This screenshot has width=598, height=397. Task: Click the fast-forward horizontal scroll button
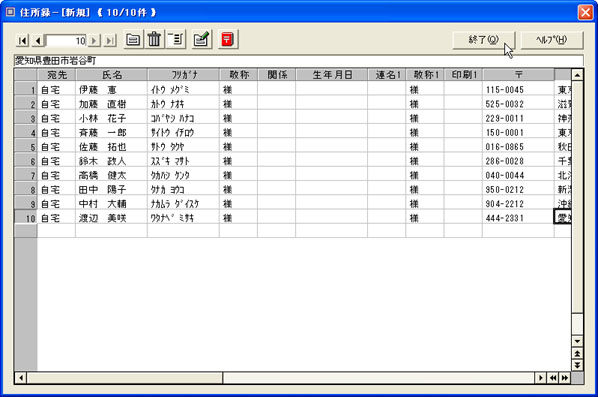(x=565, y=378)
